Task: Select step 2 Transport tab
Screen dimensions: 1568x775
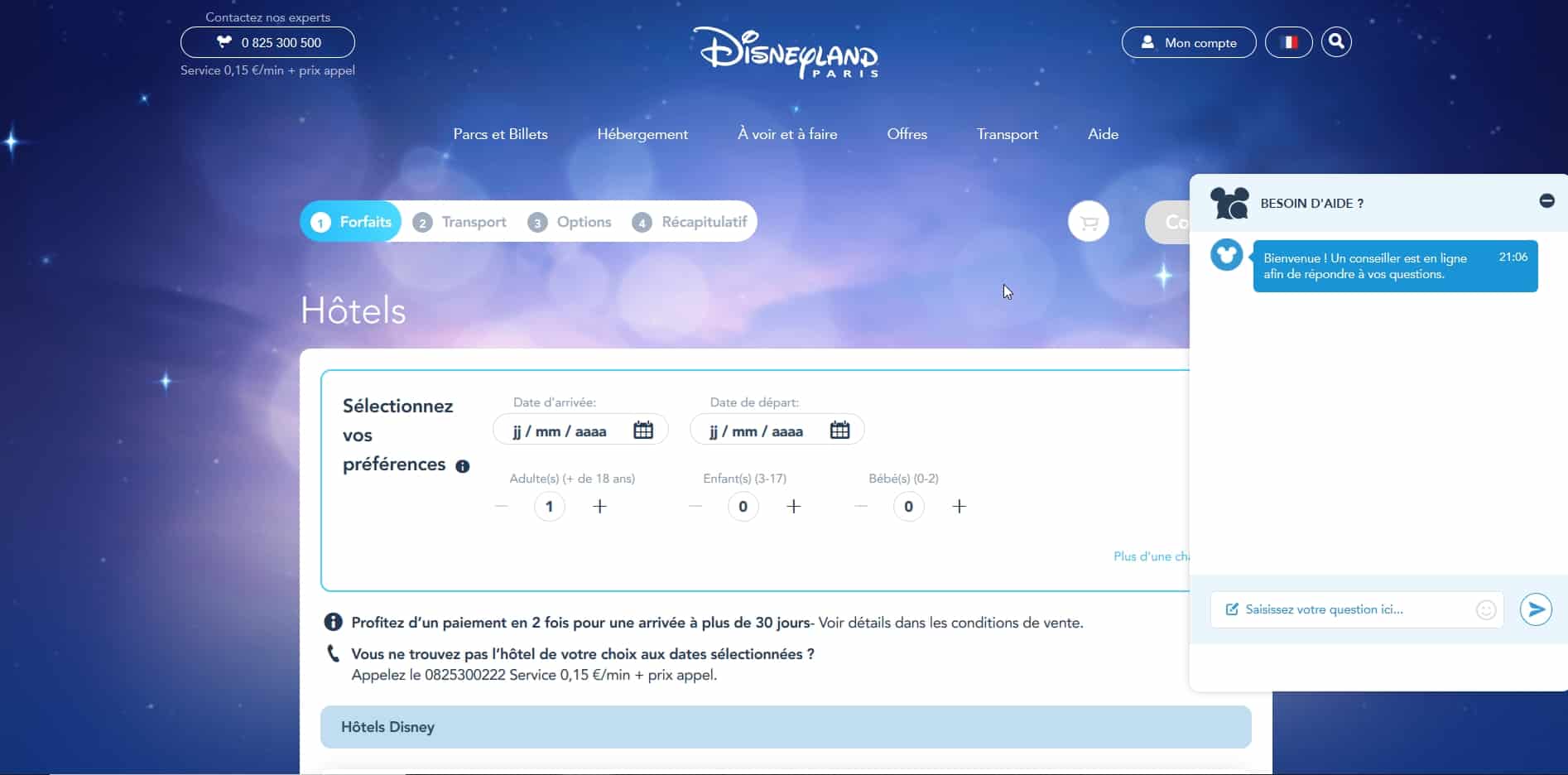Action: 459,222
